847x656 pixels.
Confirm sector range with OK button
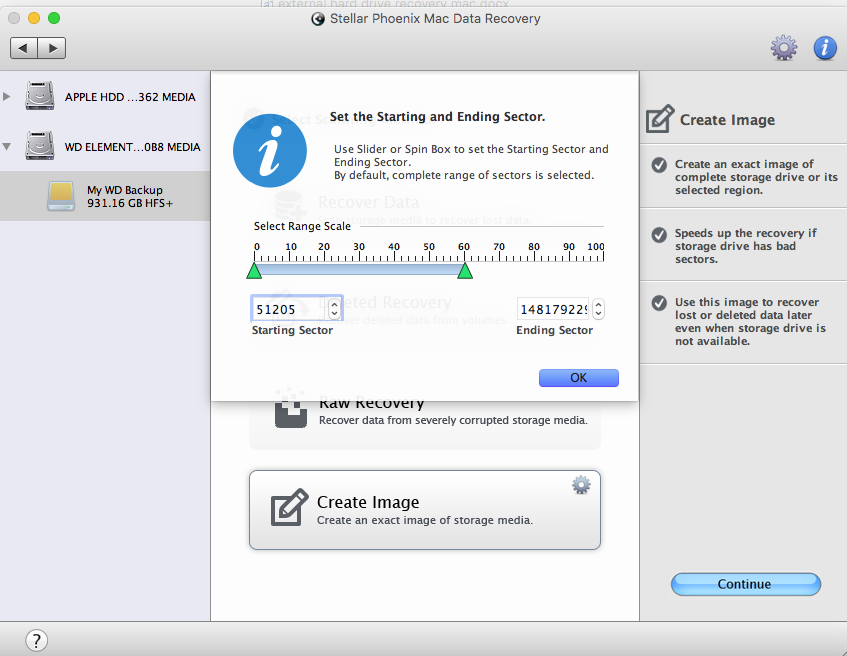pos(579,378)
